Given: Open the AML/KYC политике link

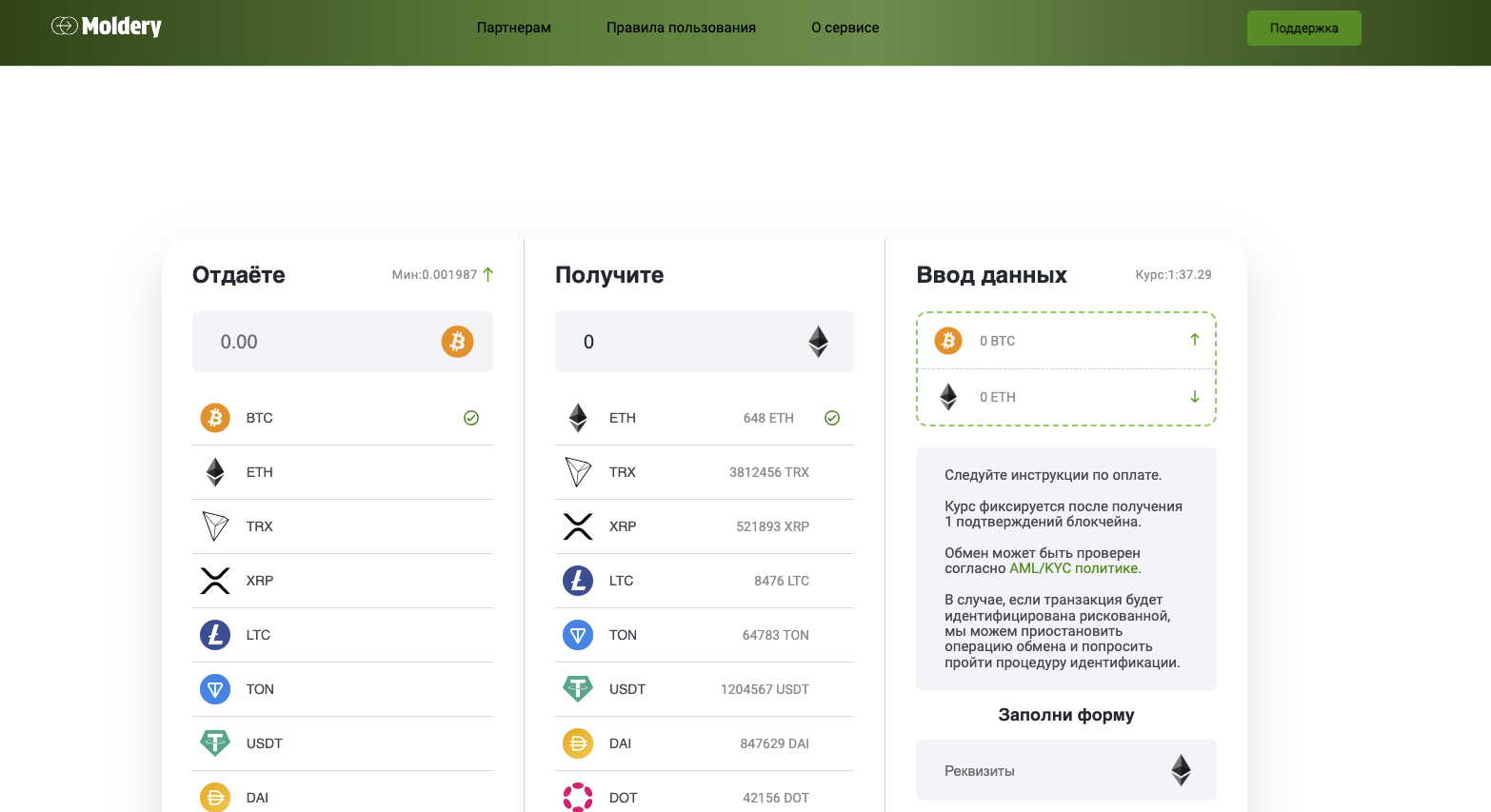Looking at the screenshot, I should click(x=1074, y=568).
